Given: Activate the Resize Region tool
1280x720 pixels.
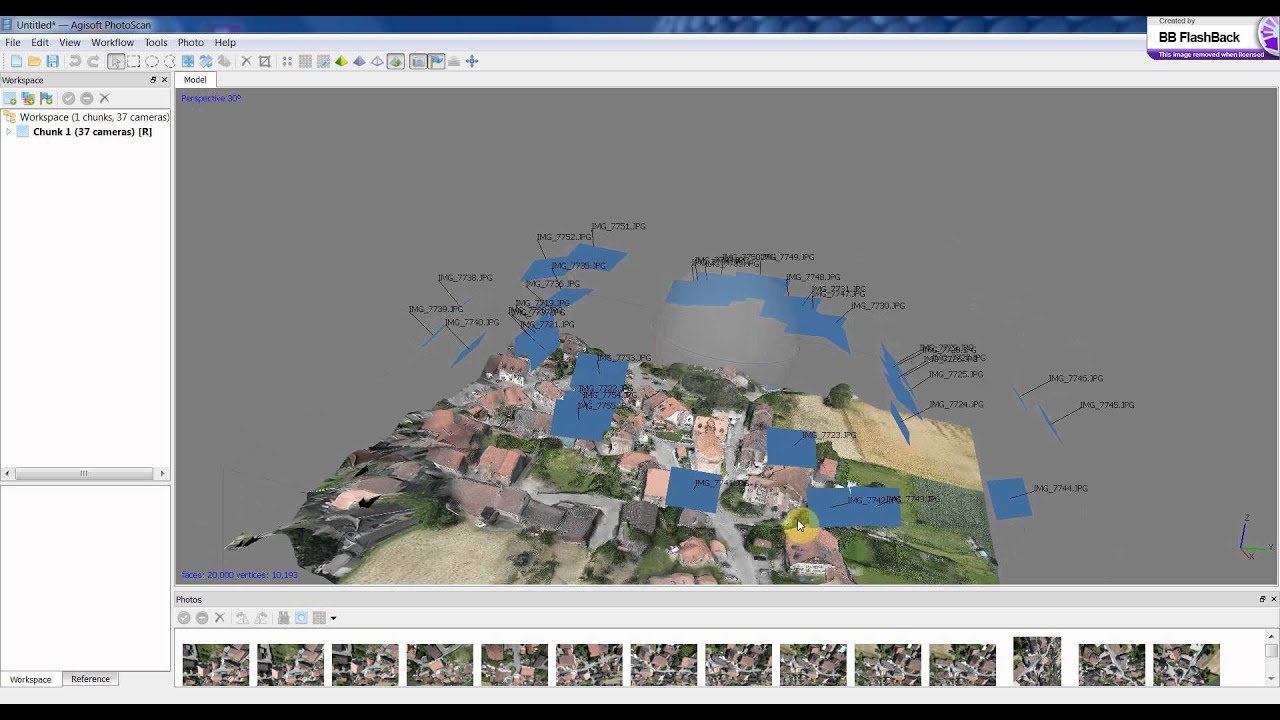Looking at the screenshot, I should [188, 62].
